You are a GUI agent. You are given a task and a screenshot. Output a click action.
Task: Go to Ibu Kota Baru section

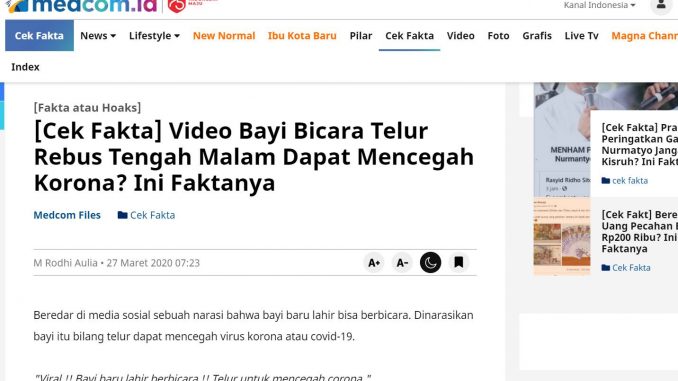[302, 35]
